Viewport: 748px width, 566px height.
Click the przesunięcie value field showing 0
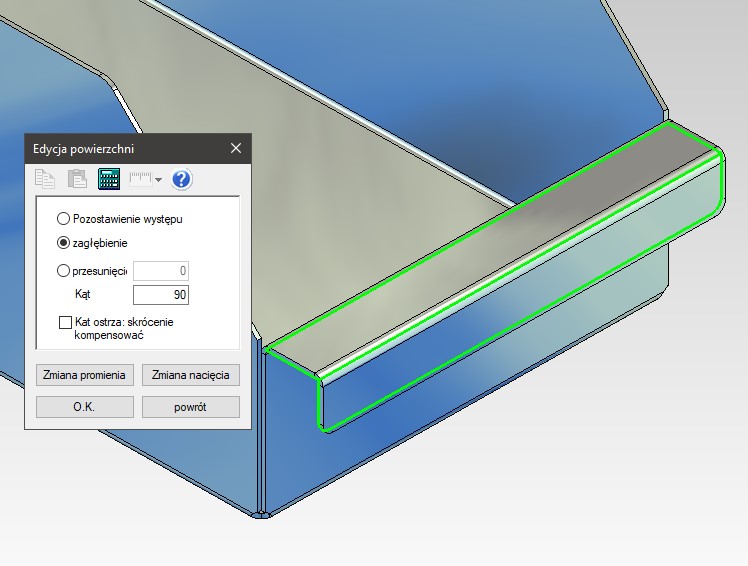click(x=161, y=271)
